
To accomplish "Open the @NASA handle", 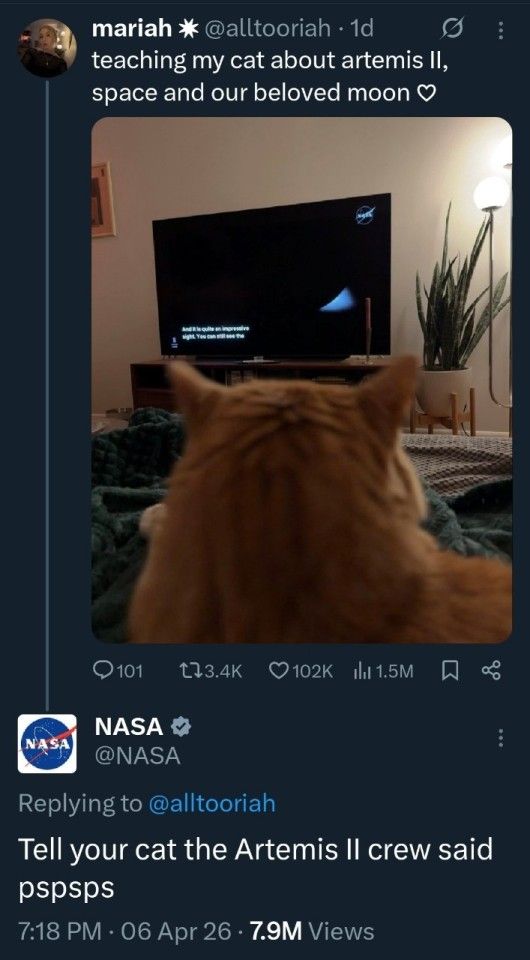I will (138, 757).
